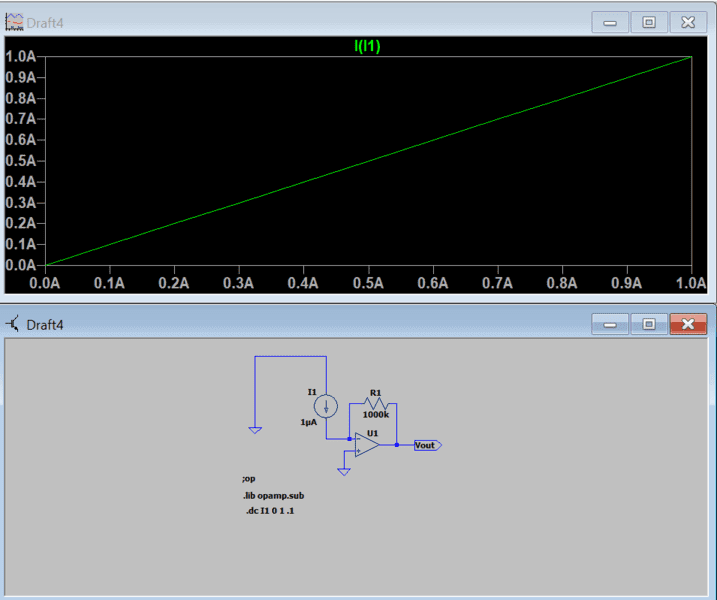Click the schematic window transistor icon
This screenshot has height=600, width=717.
pos(15,323)
